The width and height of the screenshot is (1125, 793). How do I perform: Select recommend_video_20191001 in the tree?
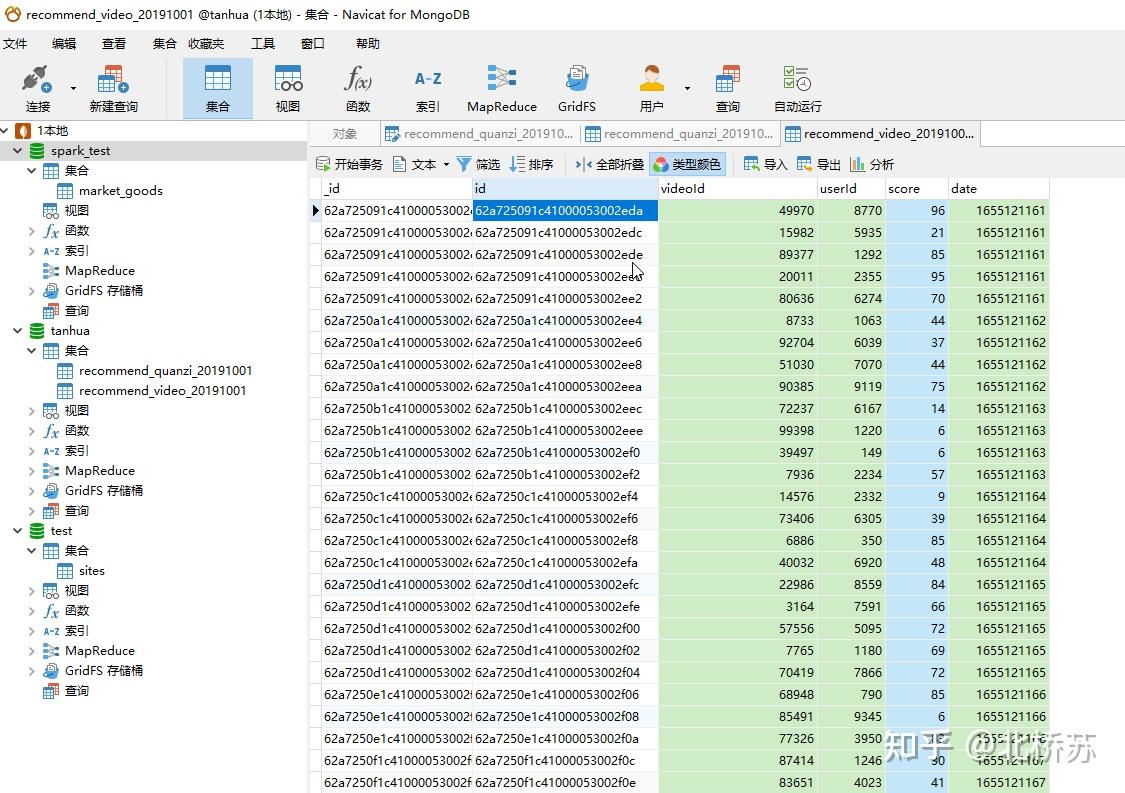point(162,391)
